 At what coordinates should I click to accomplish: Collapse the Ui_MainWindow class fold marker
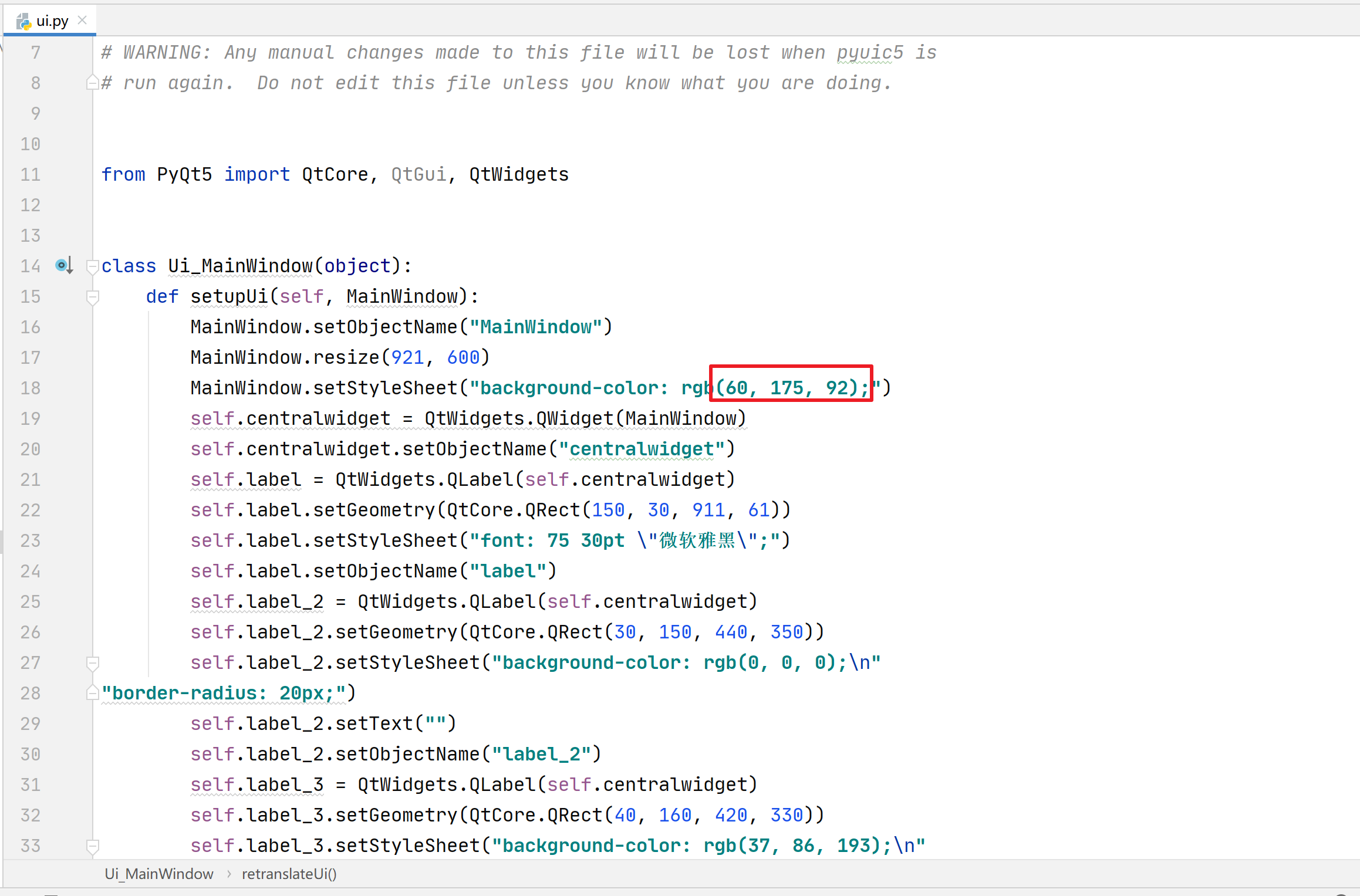pos(92,267)
